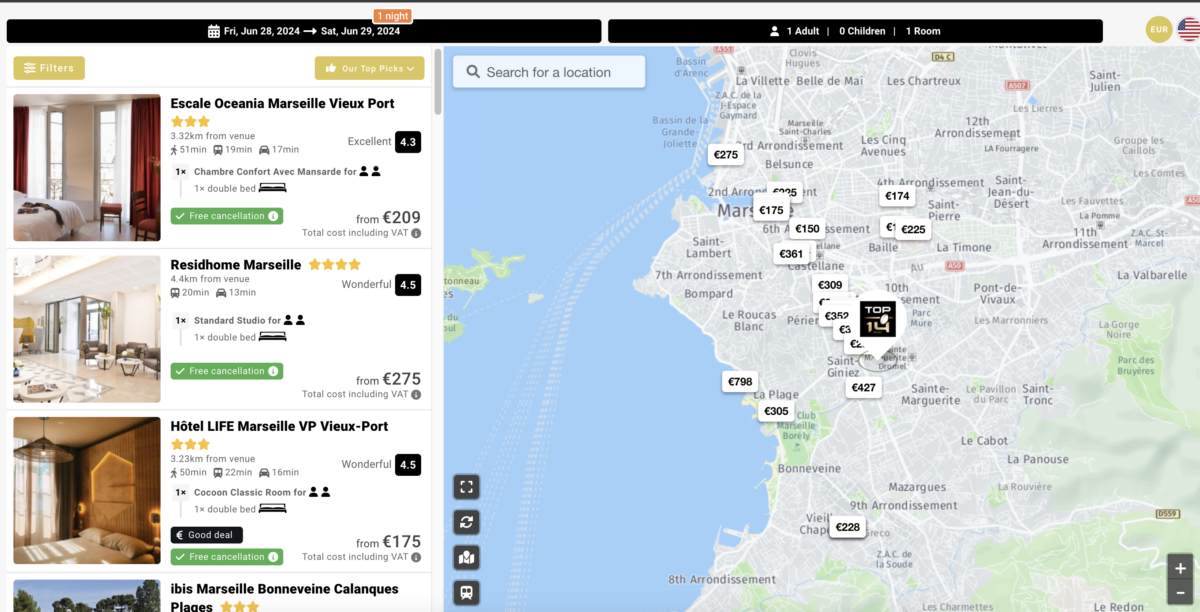This screenshot has height=612, width=1200.
Task: Select the €225 marker near La Timone
Action: click(x=913, y=229)
